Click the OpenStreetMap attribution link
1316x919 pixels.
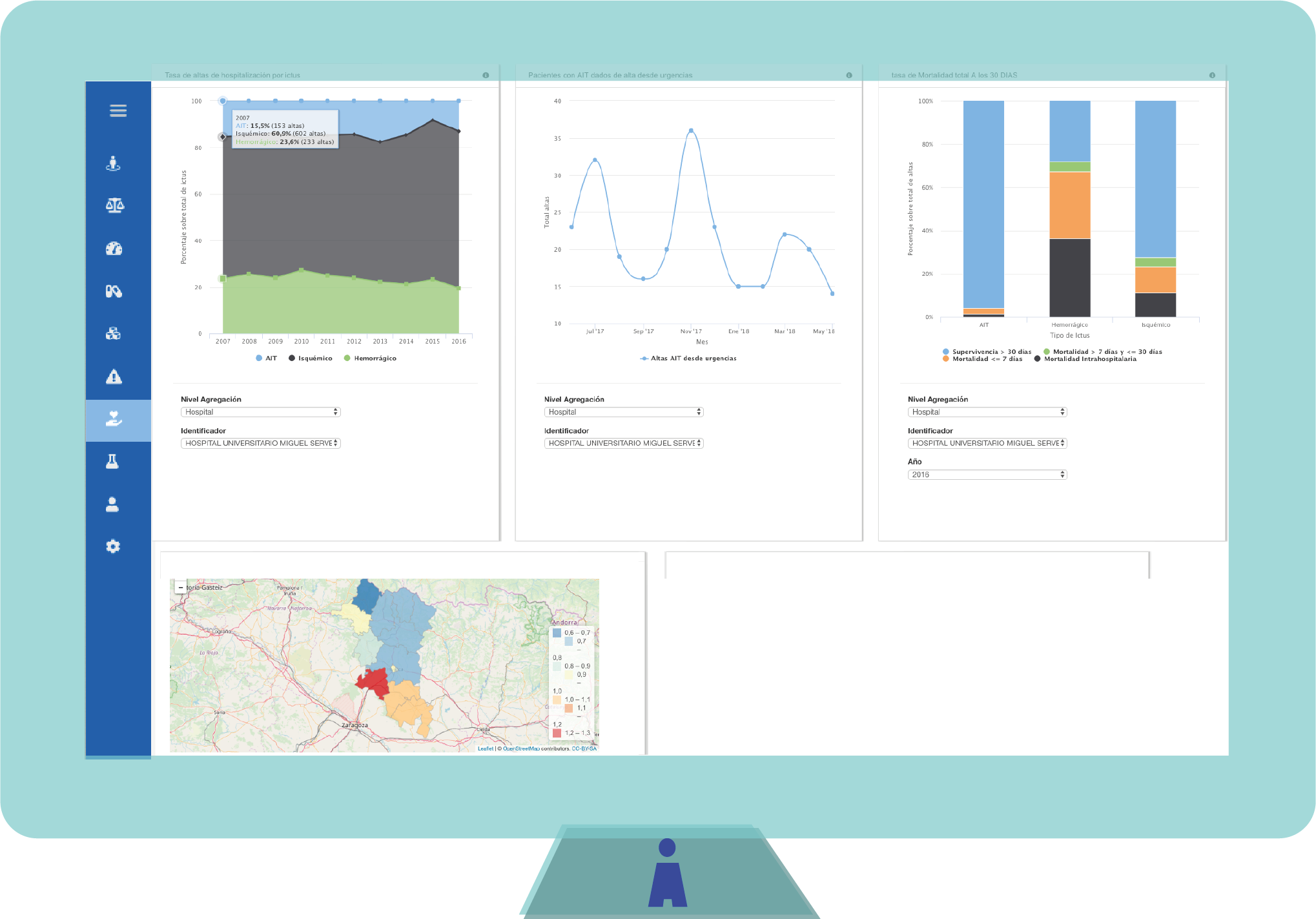(521, 749)
